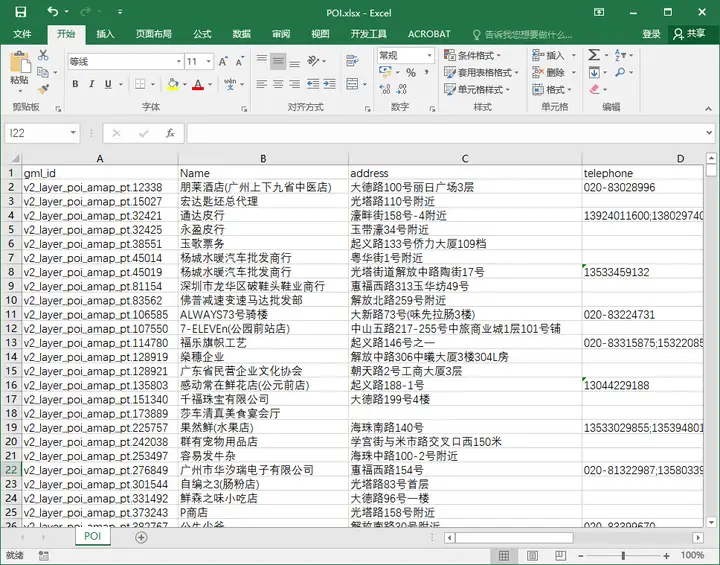Click the Clear eraser icon
The image size is (720, 565).
coord(594,89)
